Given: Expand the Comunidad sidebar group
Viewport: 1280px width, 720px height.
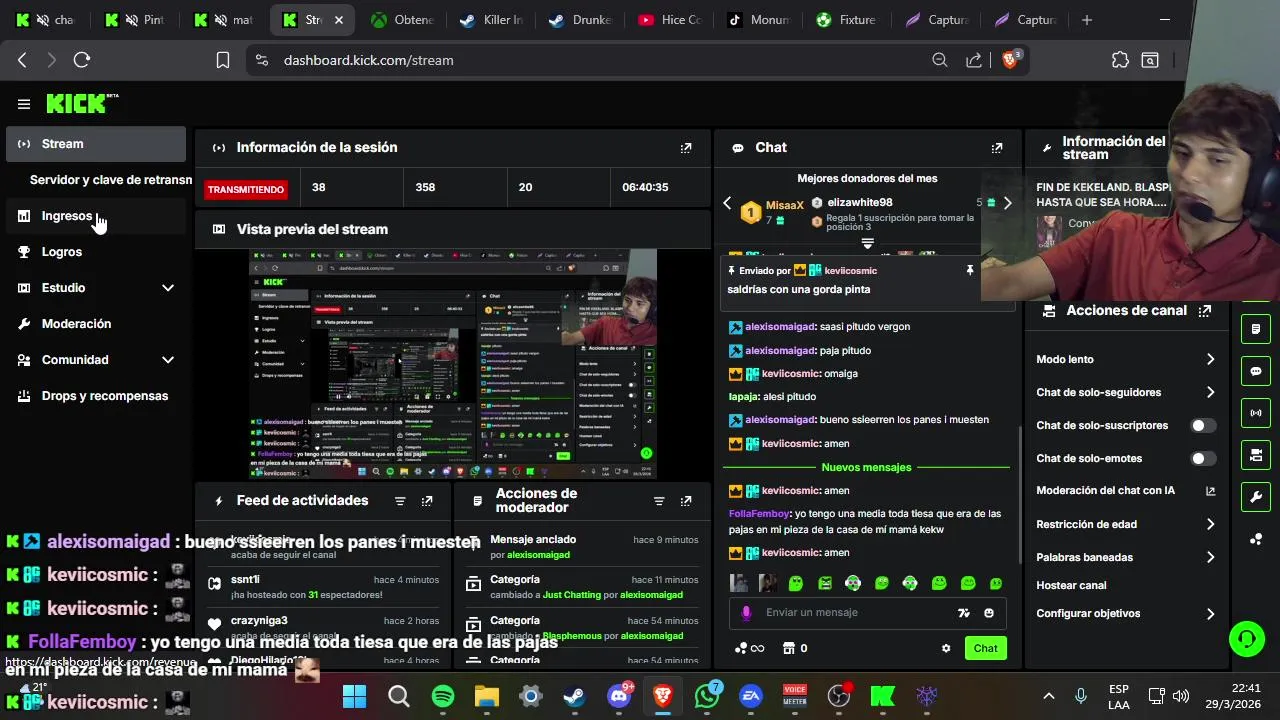Looking at the screenshot, I should click(168, 360).
